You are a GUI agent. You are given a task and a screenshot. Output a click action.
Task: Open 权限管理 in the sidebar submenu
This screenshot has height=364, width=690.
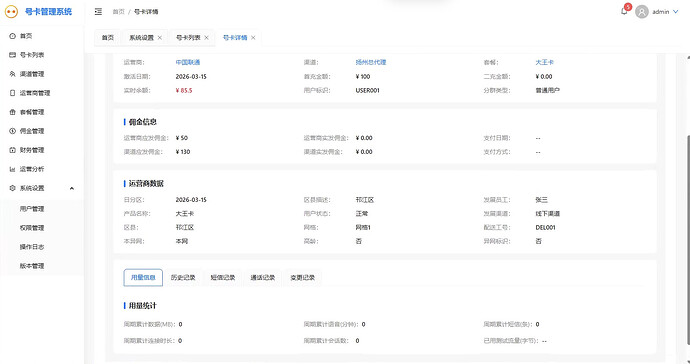click(32, 228)
